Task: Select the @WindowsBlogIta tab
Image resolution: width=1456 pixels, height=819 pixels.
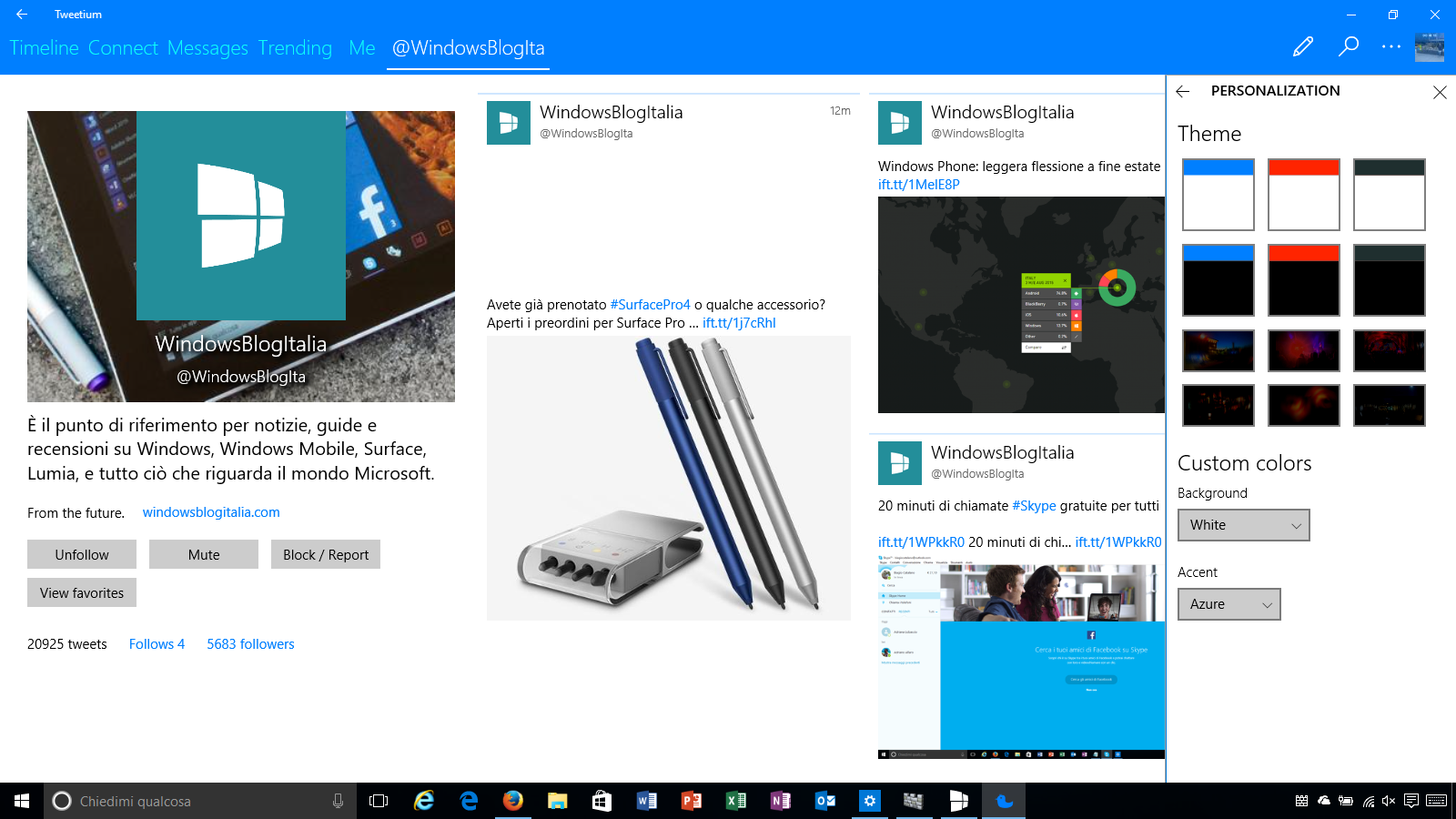Action: [469, 47]
